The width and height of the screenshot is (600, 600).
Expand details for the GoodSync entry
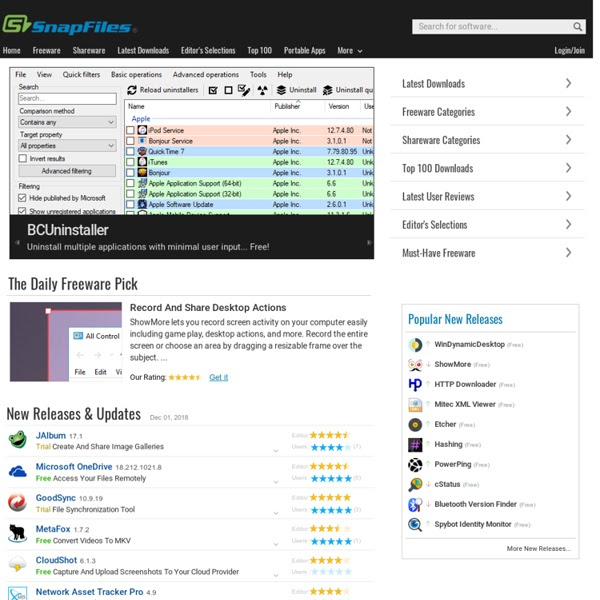point(276,513)
